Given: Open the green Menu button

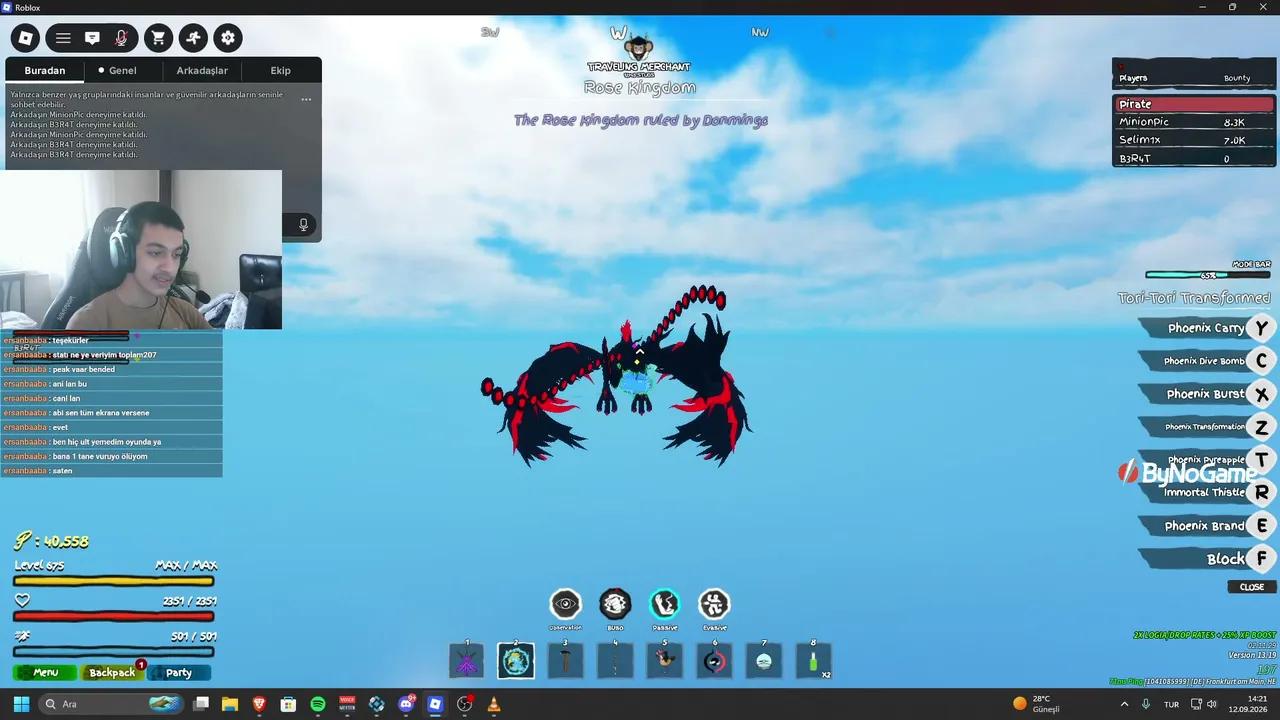Looking at the screenshot, I should pos(45,673).
